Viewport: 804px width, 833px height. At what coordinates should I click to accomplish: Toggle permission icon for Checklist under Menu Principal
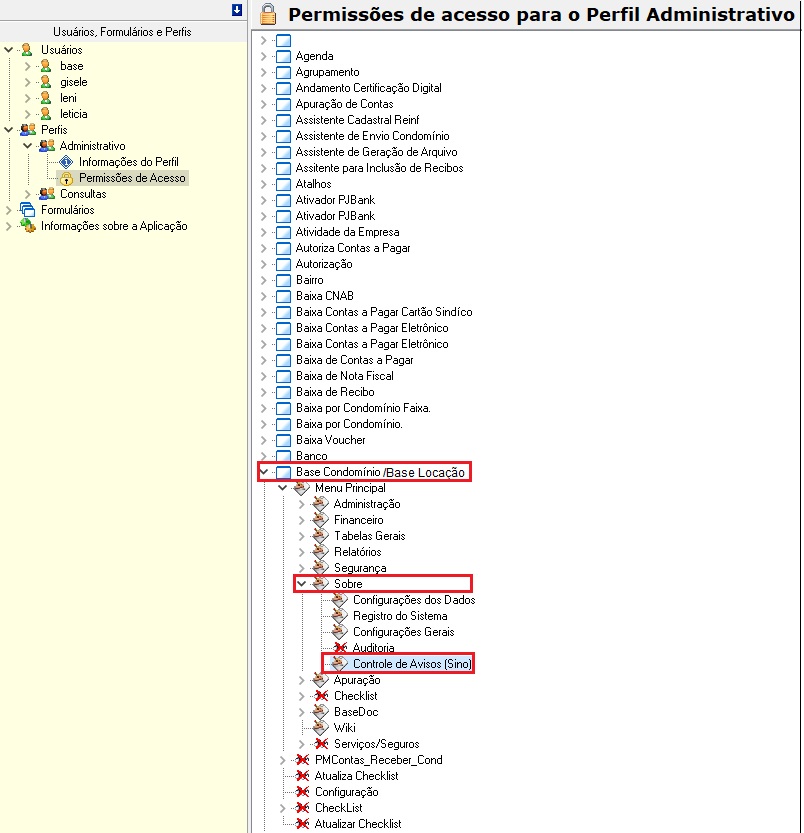(x=320, y=696)
